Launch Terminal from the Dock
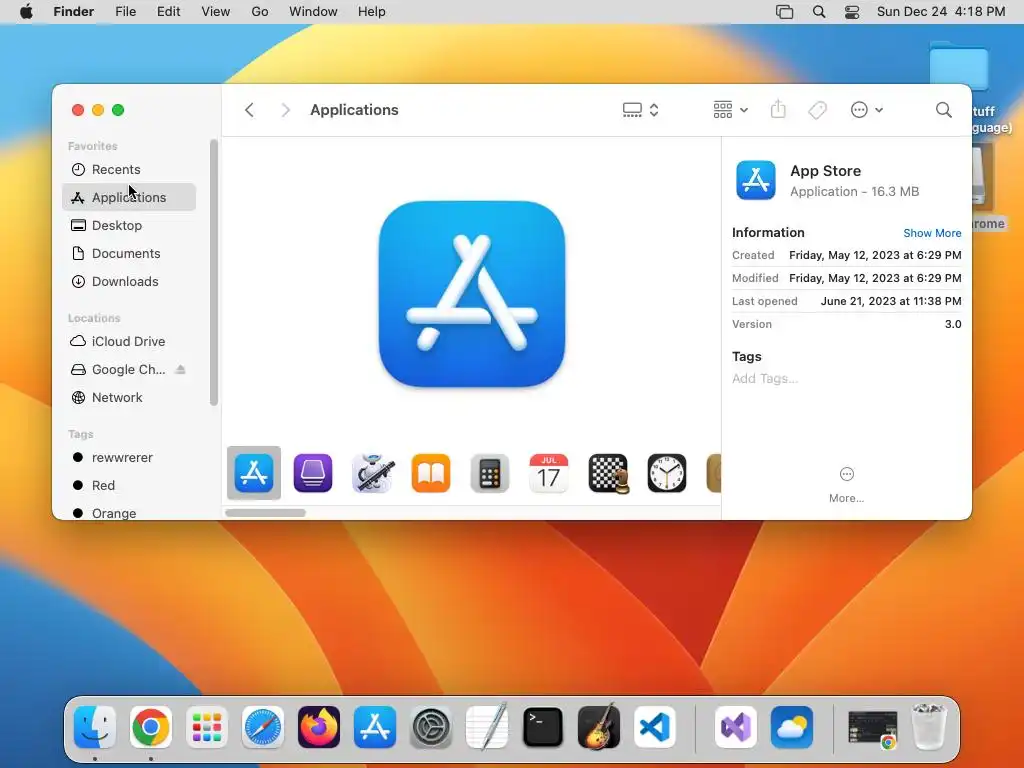Image resolution: width=1024 pixels, height=768 pixels. pyautogui.click(x=543, y=727)
